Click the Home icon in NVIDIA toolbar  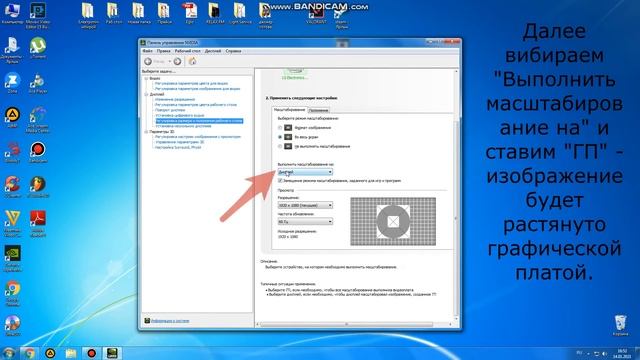192,61
